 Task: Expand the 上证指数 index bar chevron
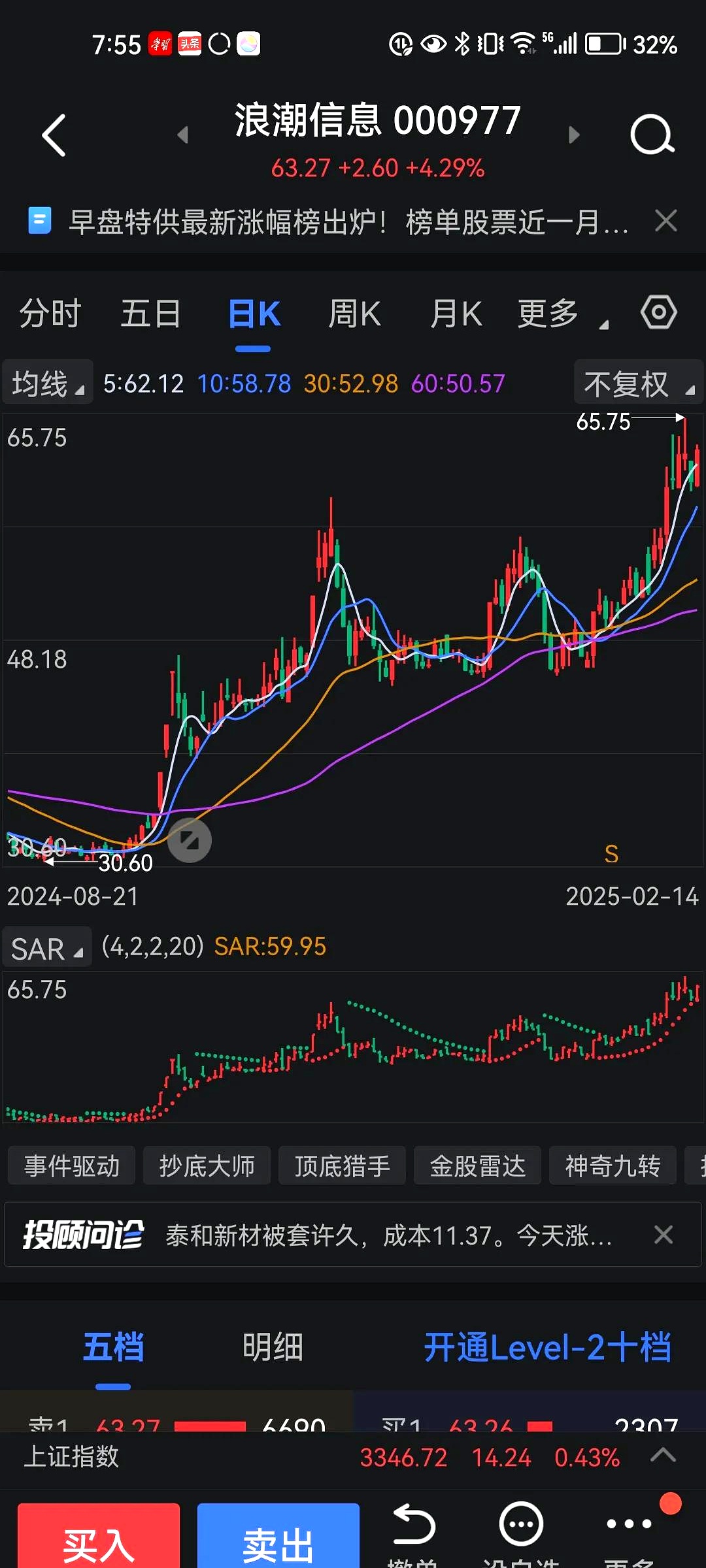point(663,1454)
